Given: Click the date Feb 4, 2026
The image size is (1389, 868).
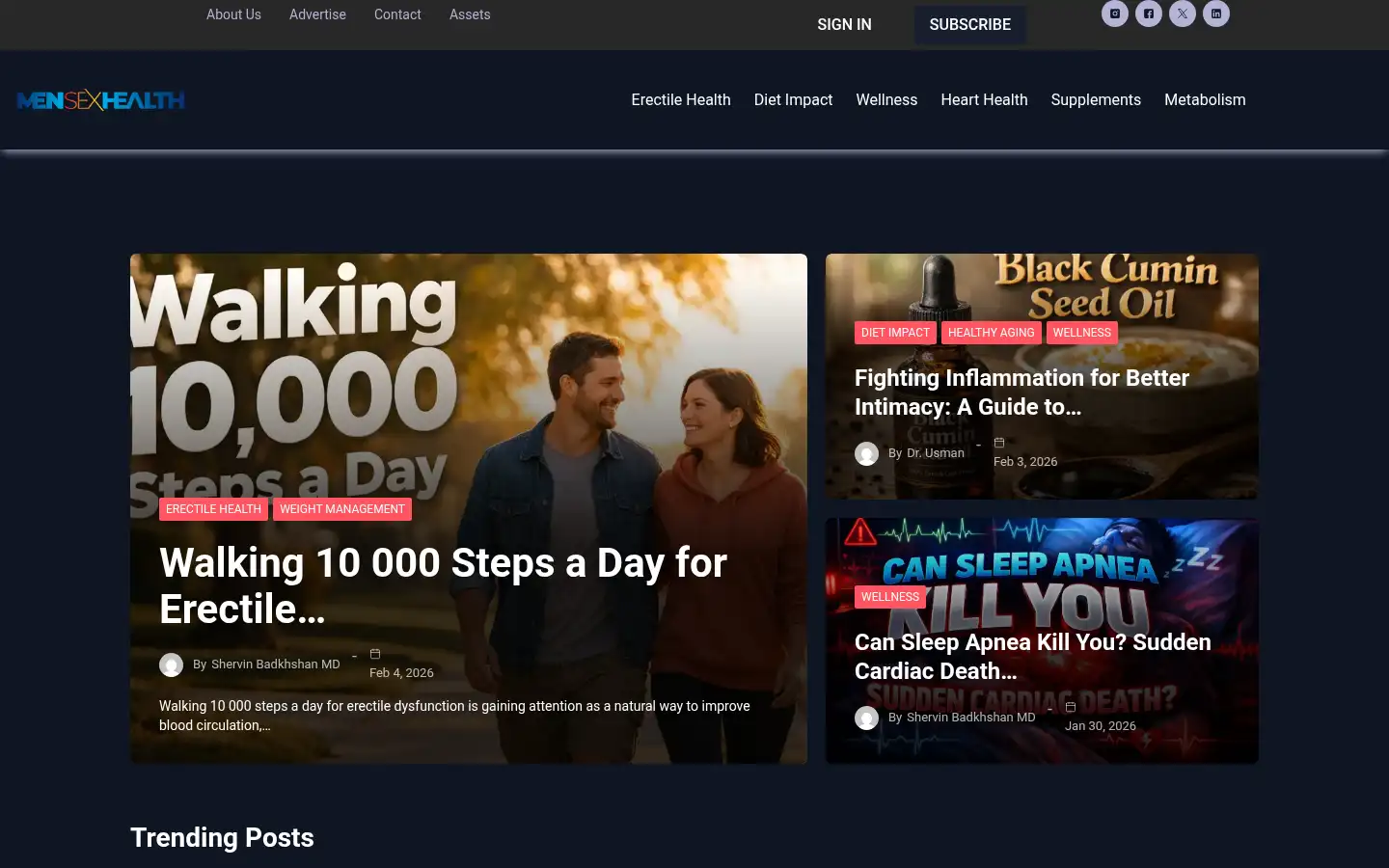Looking at the screenshot, I should coord(401,673).
